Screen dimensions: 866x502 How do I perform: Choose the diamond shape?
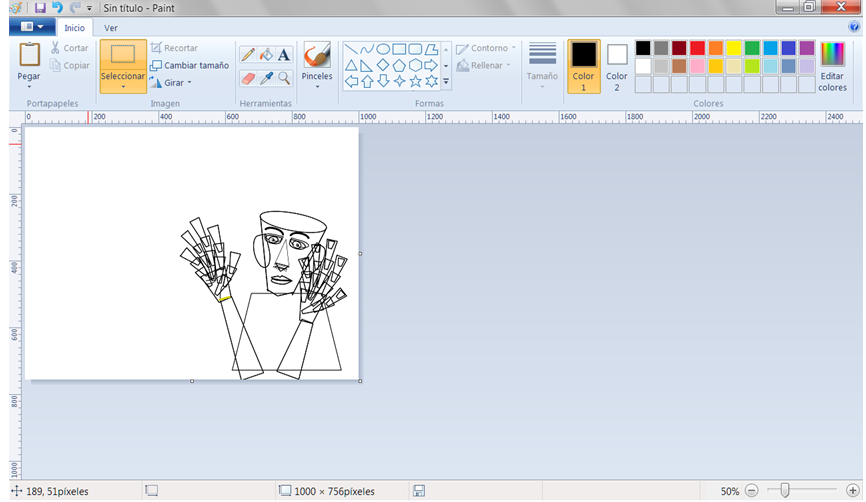click(383, 66)
